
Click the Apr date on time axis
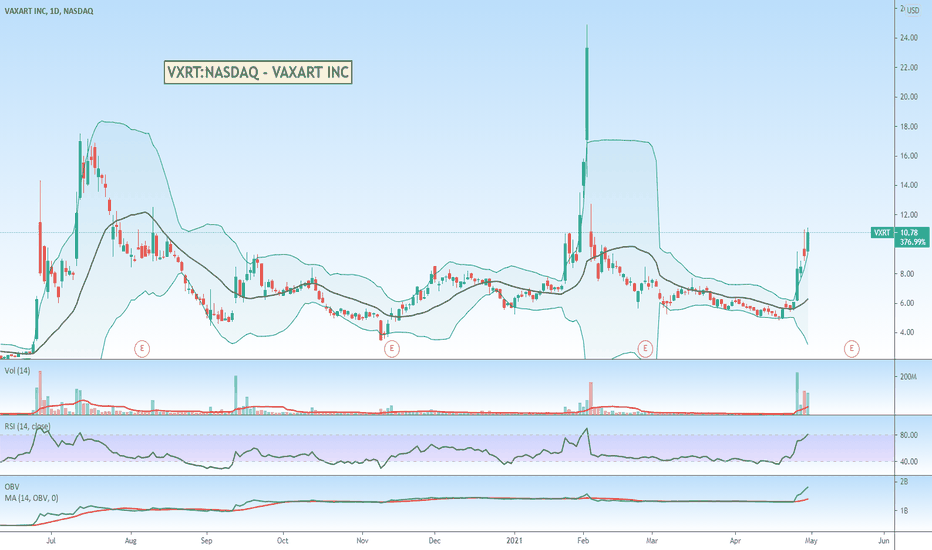click(x=735, y=540)
